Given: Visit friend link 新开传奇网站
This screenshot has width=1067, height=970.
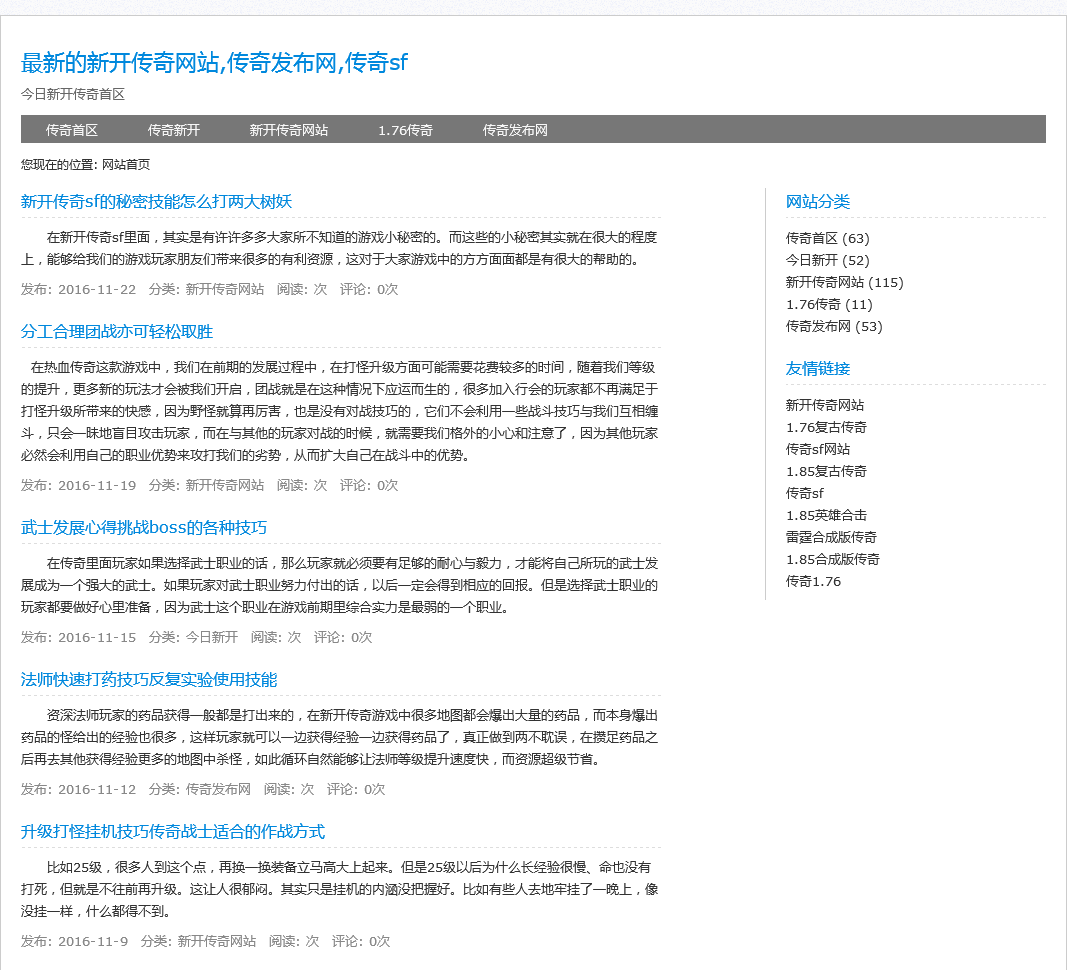Looking at the screenshot, I should (x=825, y=405).
